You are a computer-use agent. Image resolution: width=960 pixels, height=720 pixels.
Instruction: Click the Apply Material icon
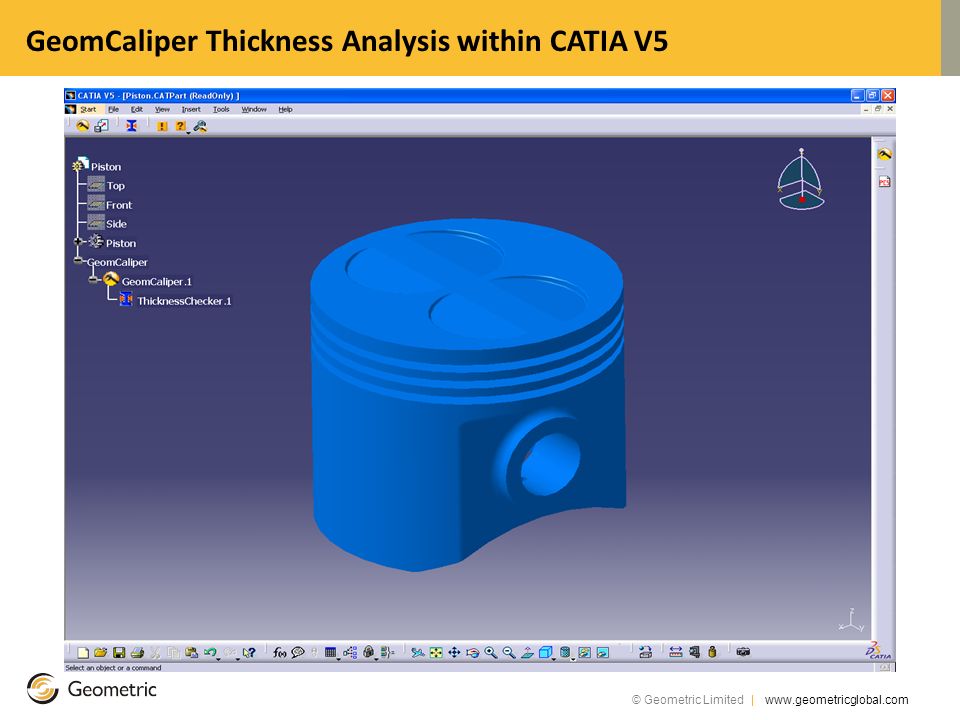pos(645,653)
